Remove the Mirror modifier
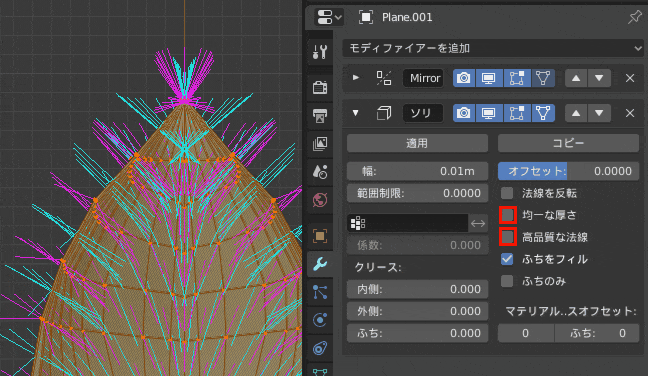This screenshot has width=648, height=376. pos(630,78)
